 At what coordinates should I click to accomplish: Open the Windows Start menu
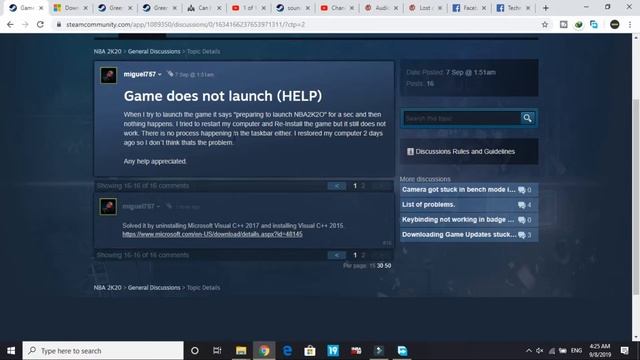pos(11,351)
